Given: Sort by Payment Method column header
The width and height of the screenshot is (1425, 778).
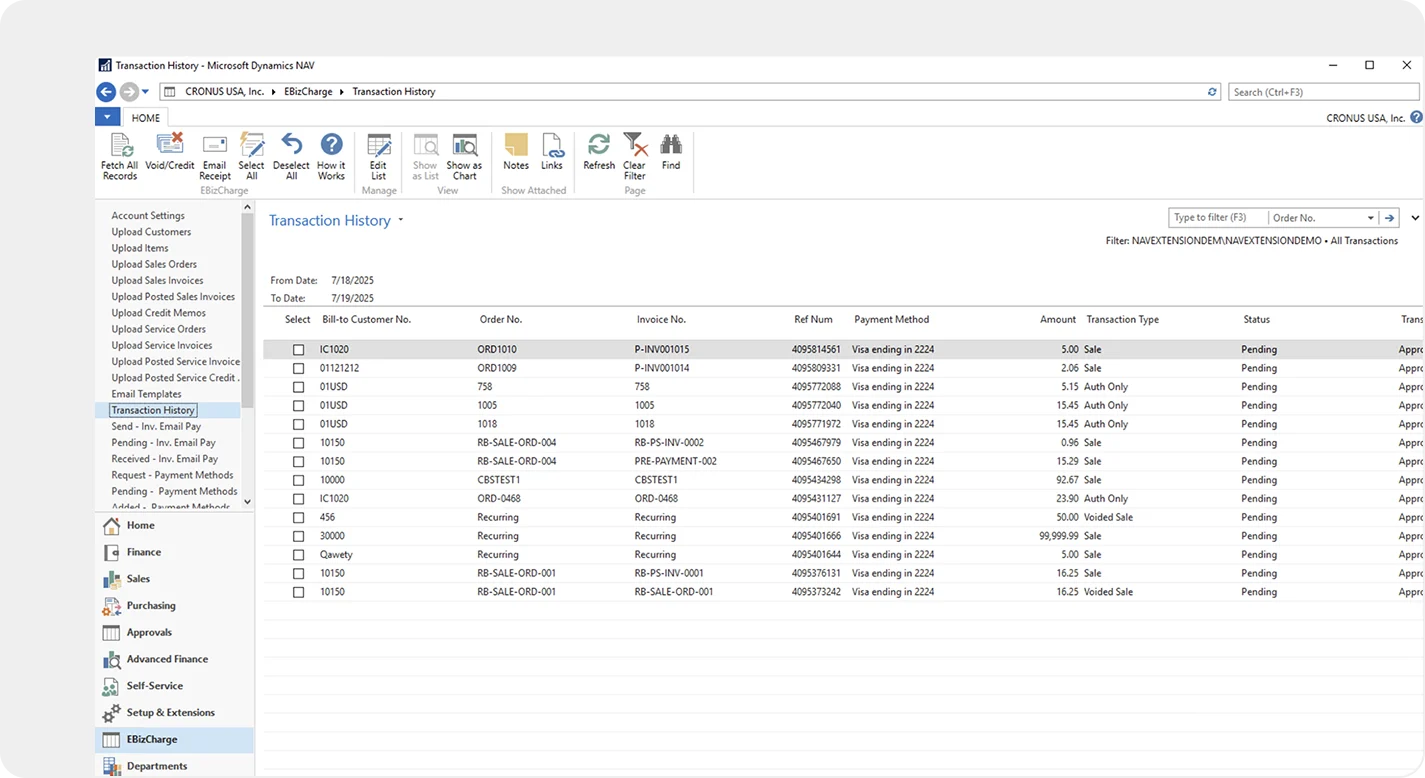Looking at the screenshot, I should click(892, 320).
